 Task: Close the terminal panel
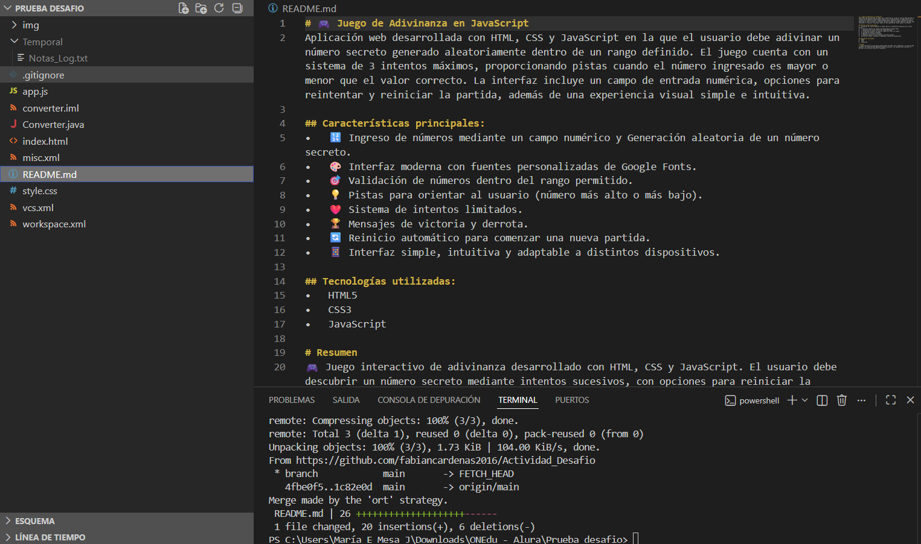(x=910, y=400)
